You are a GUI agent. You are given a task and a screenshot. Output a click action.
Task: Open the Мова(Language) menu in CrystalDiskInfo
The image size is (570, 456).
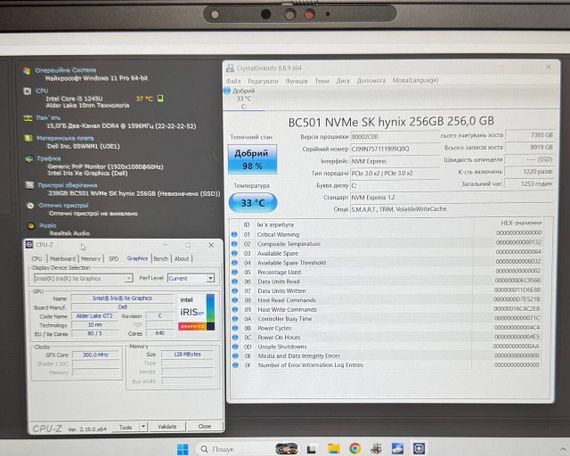(x=416, y=80)
